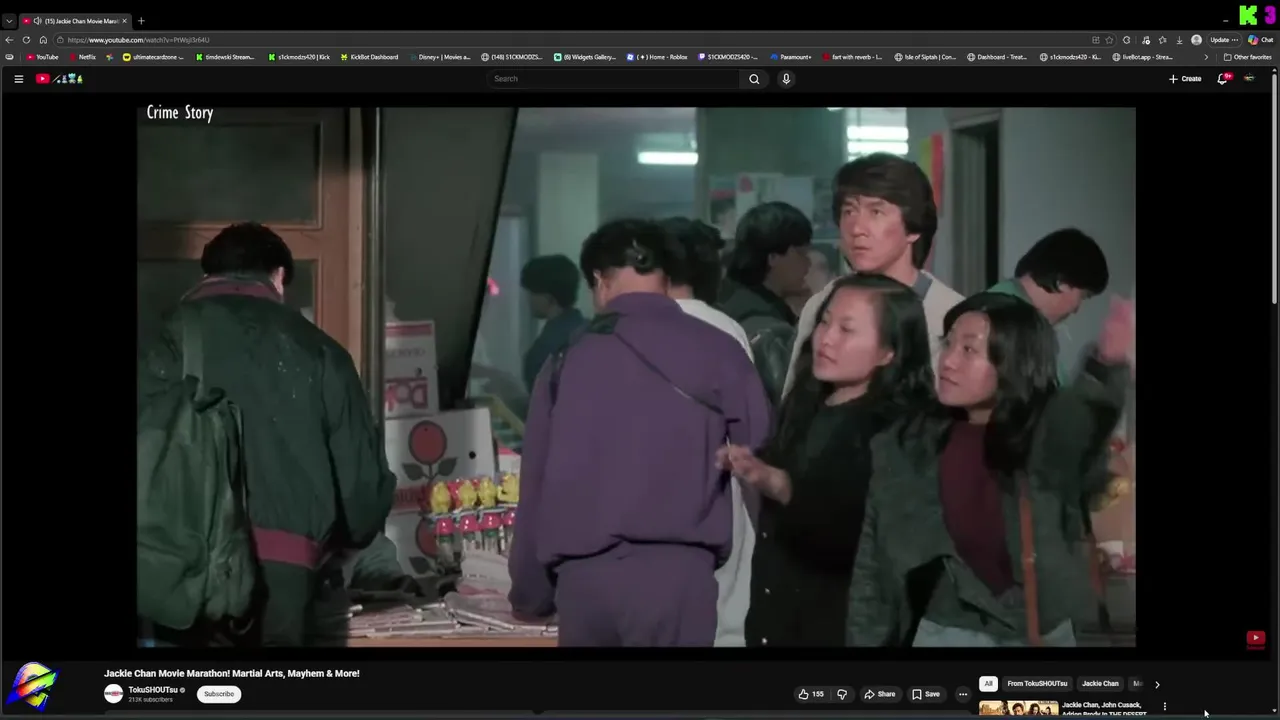The width and height of the screenshot is (1280, 720).
Task: Open the YouTube guide hamburger menu
Action: tap(18, 79)
